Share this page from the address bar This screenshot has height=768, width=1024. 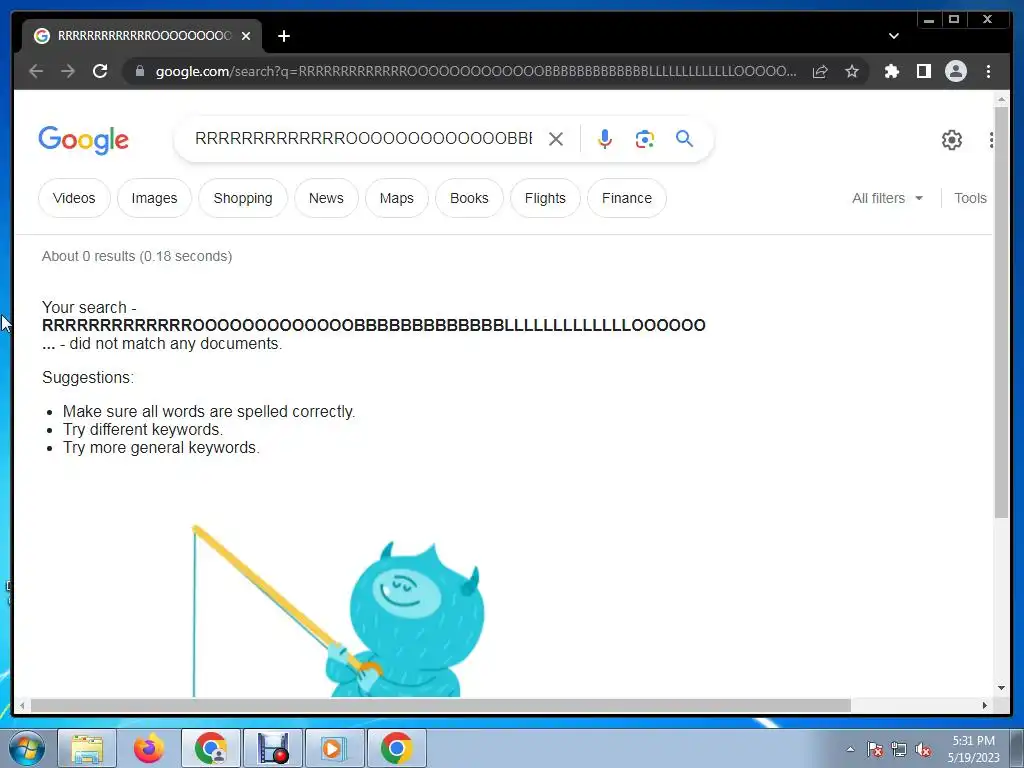tap(820, 71)
